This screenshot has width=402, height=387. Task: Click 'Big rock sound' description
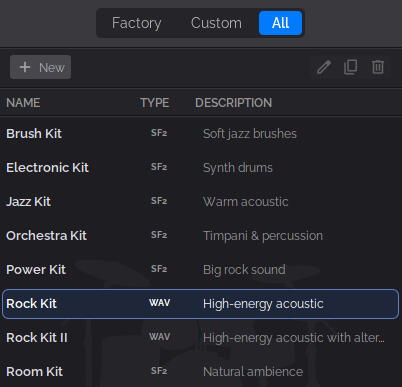click(244, 270)
